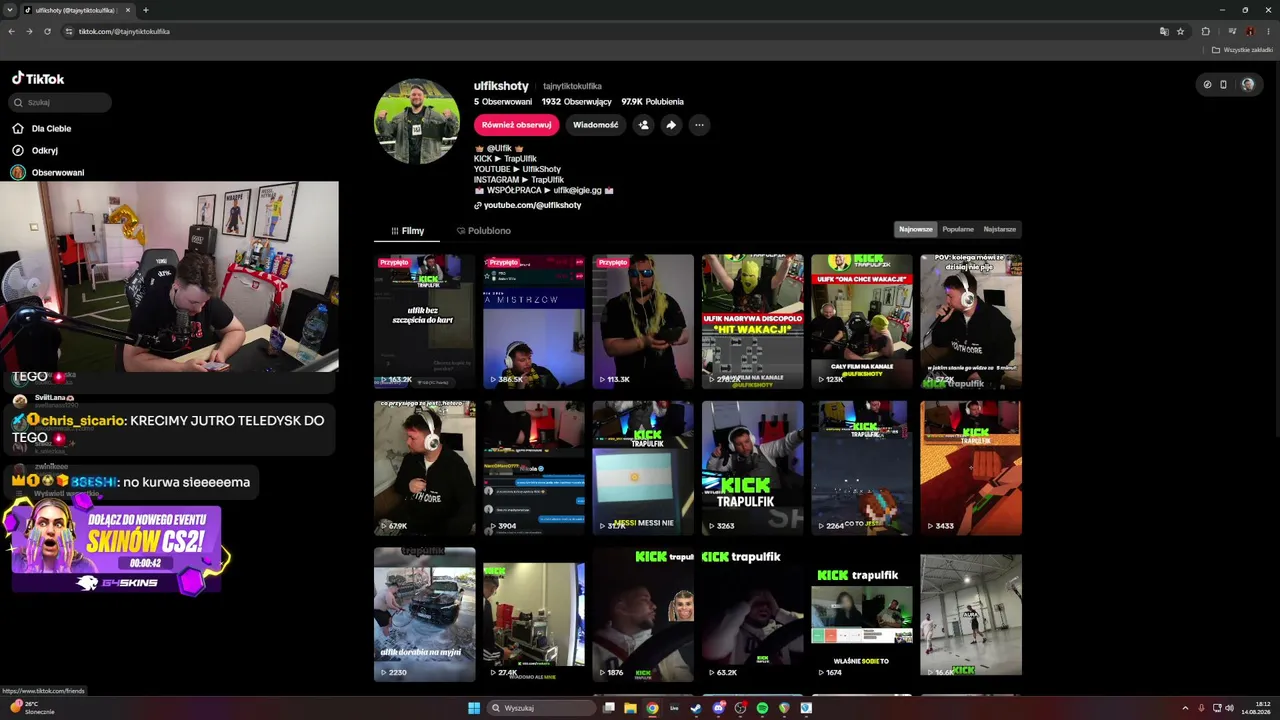Open the pinned video with 113.3K views

coord(643,321)
